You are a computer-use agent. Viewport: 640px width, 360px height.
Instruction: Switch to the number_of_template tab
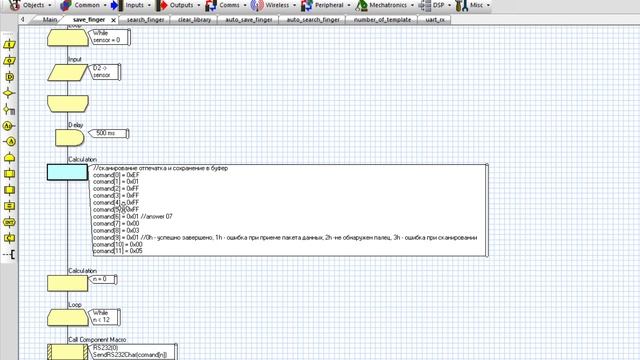382,20
